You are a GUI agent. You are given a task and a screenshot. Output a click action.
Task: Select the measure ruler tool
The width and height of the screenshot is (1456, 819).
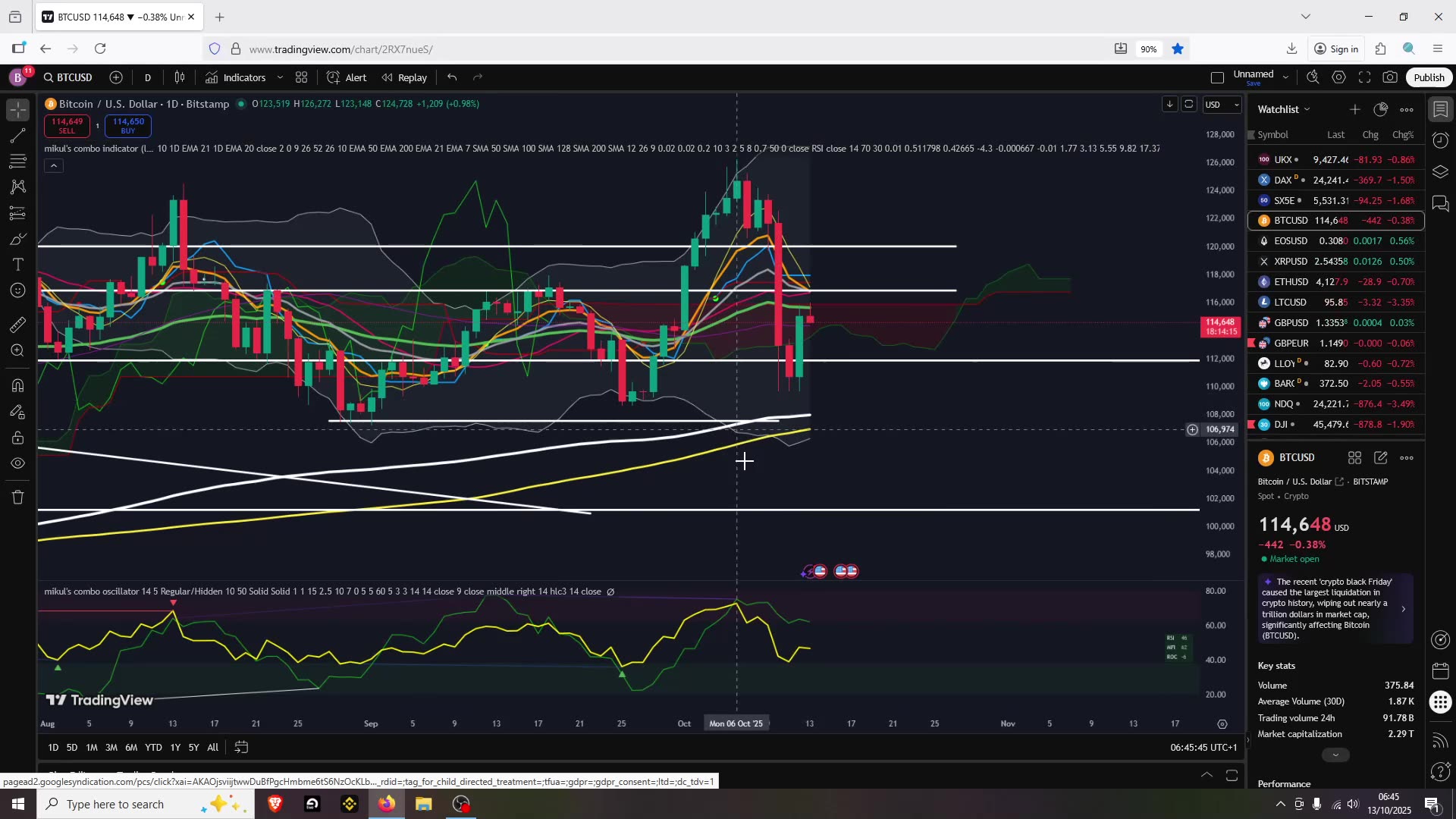(17, 325)
